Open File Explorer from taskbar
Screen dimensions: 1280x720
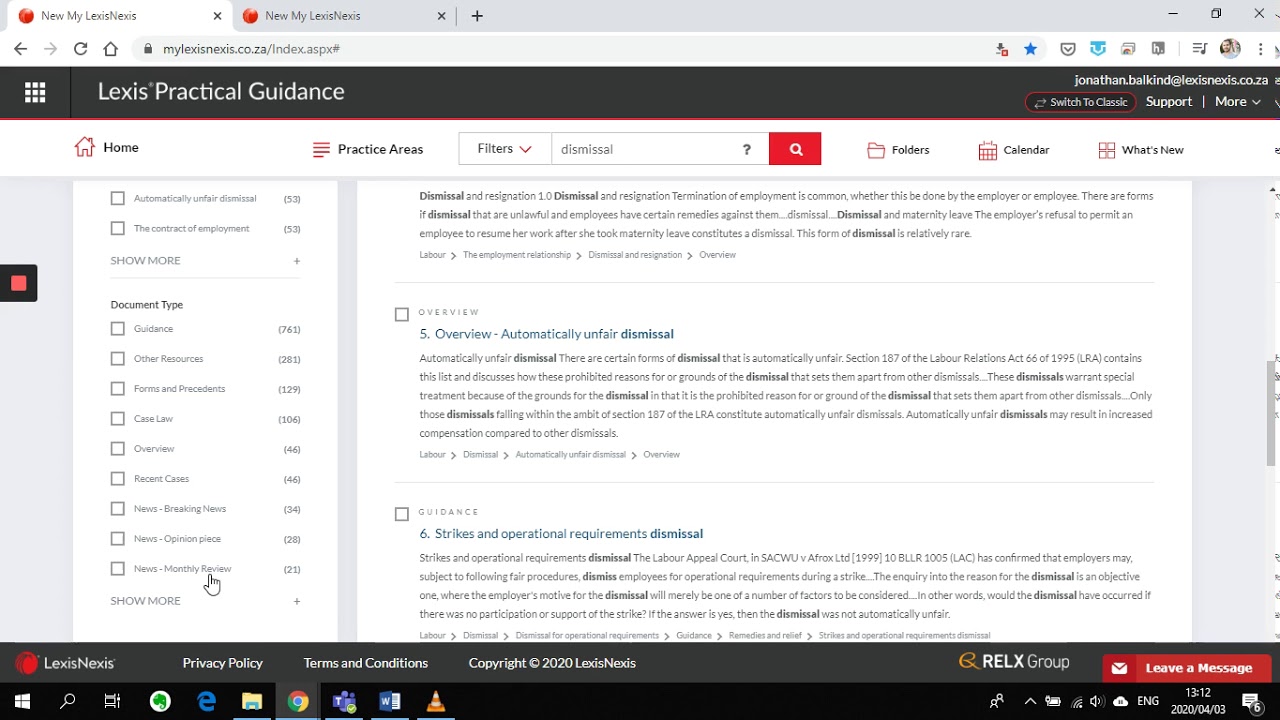pos(252,702)
